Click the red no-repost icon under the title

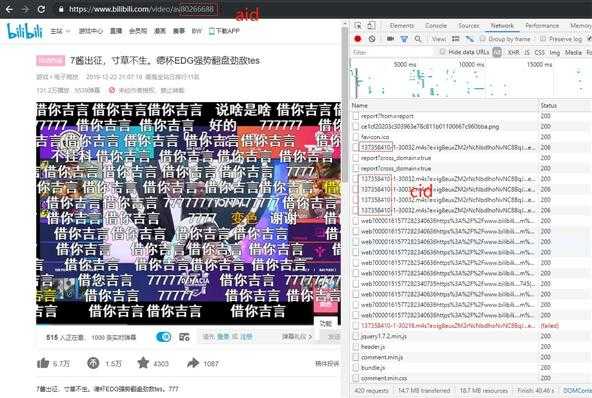(112, 90)
